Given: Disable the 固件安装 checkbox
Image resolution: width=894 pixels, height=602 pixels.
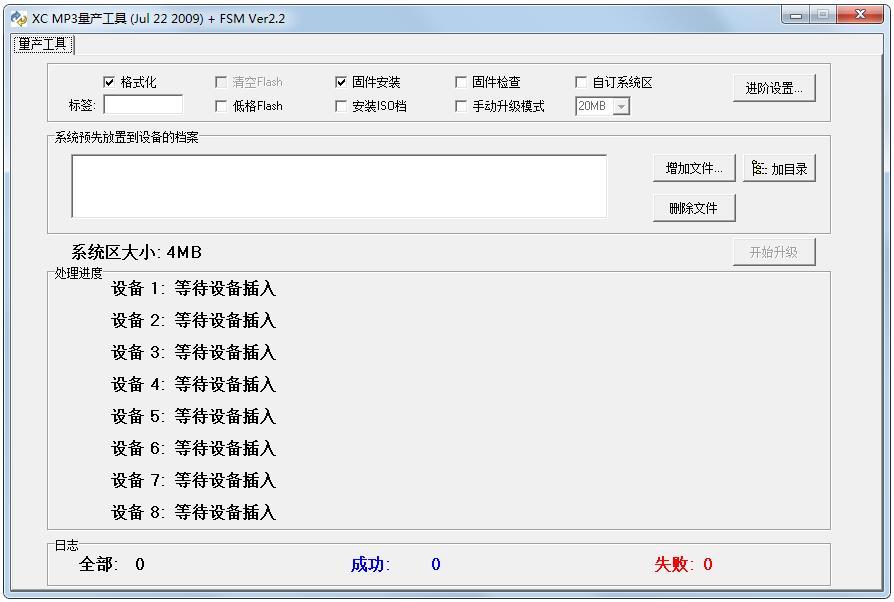Looking at the screenshot, I should click(x=341, y=83).
